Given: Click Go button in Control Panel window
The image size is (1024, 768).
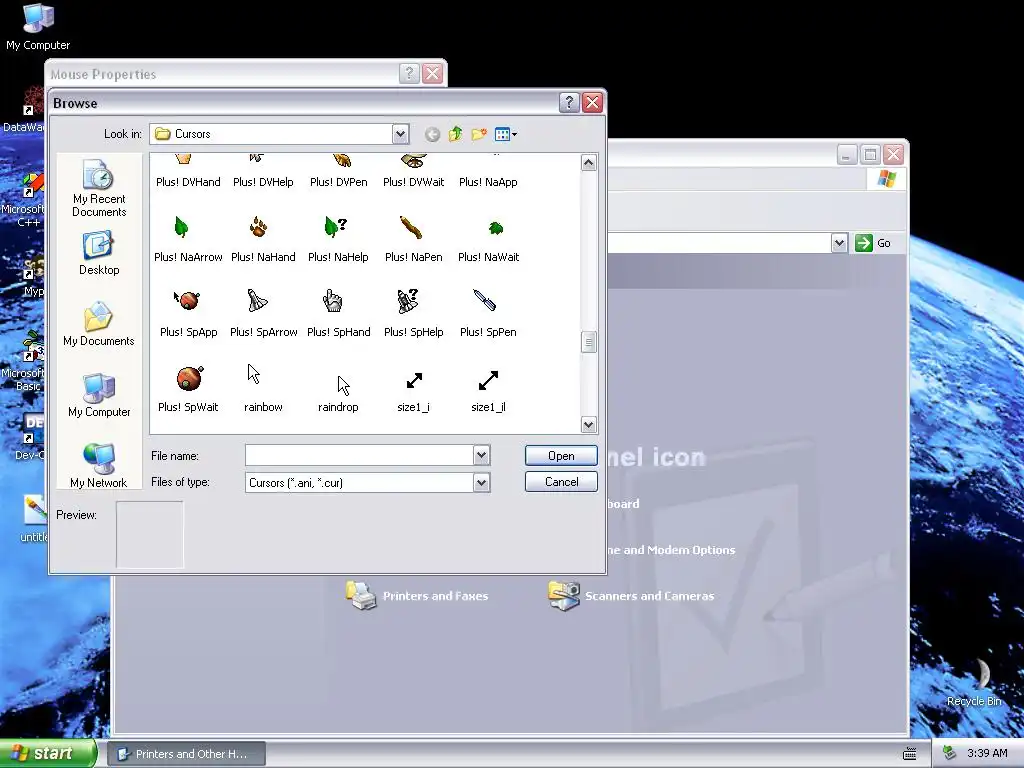Looking at the screenshot, I should tap(873, 243).
